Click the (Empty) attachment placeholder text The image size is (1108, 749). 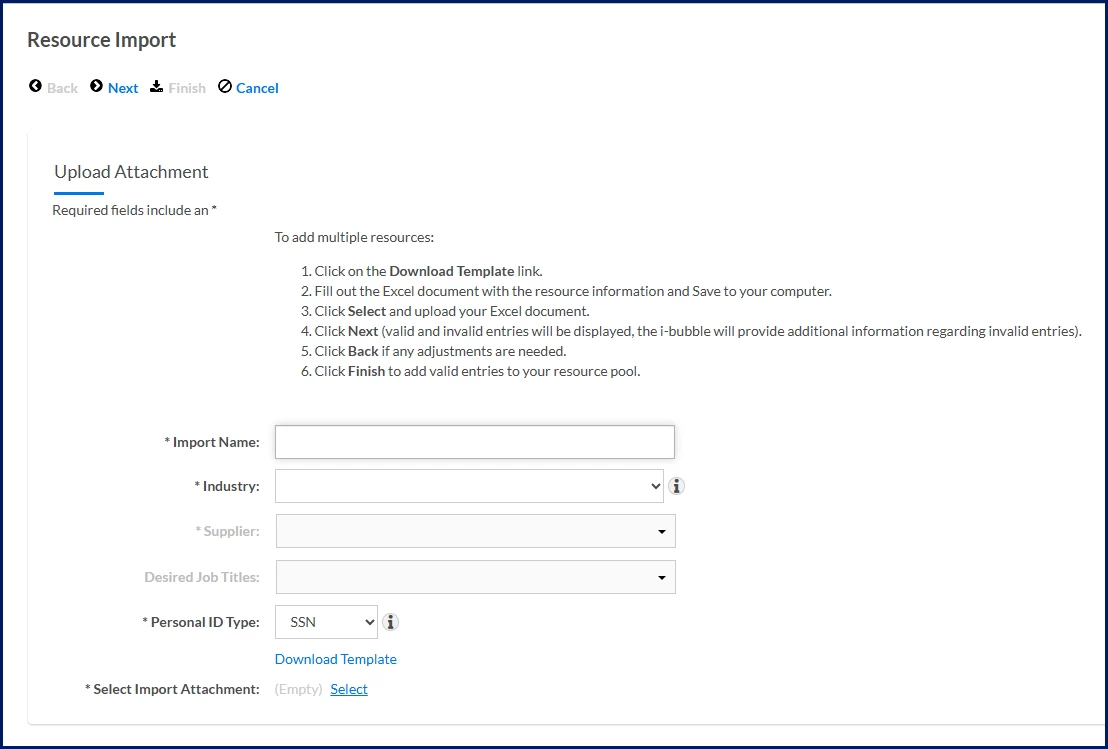298,689
